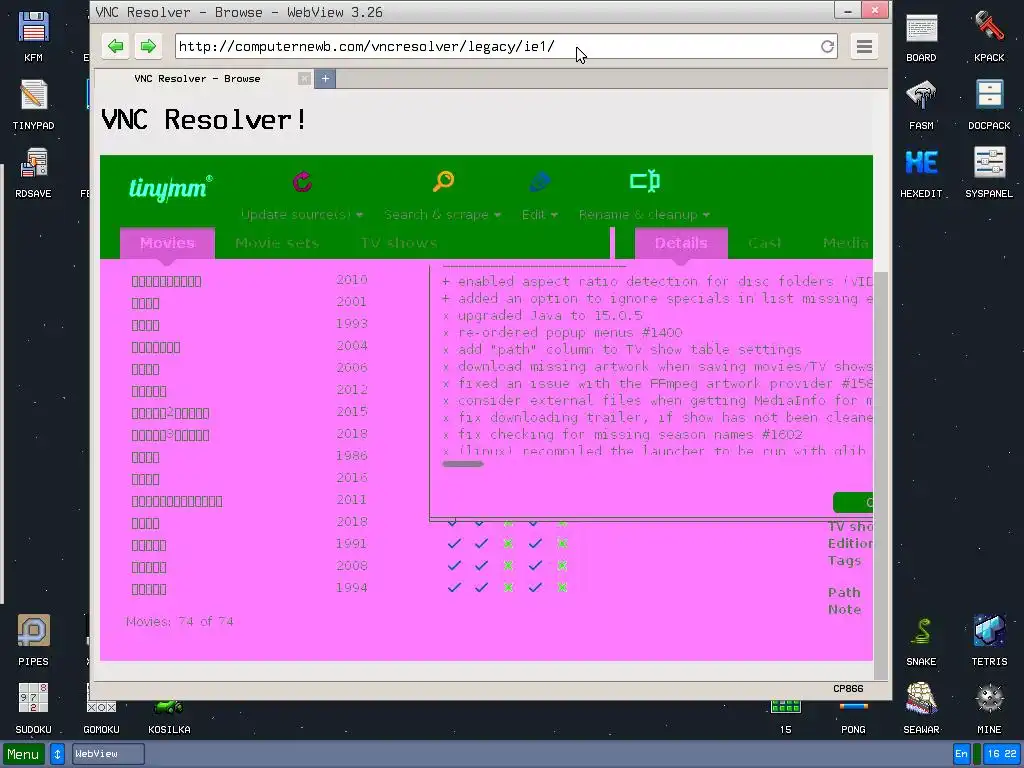
Task: Switch to the Cast tab
Action: click(765, 243)
